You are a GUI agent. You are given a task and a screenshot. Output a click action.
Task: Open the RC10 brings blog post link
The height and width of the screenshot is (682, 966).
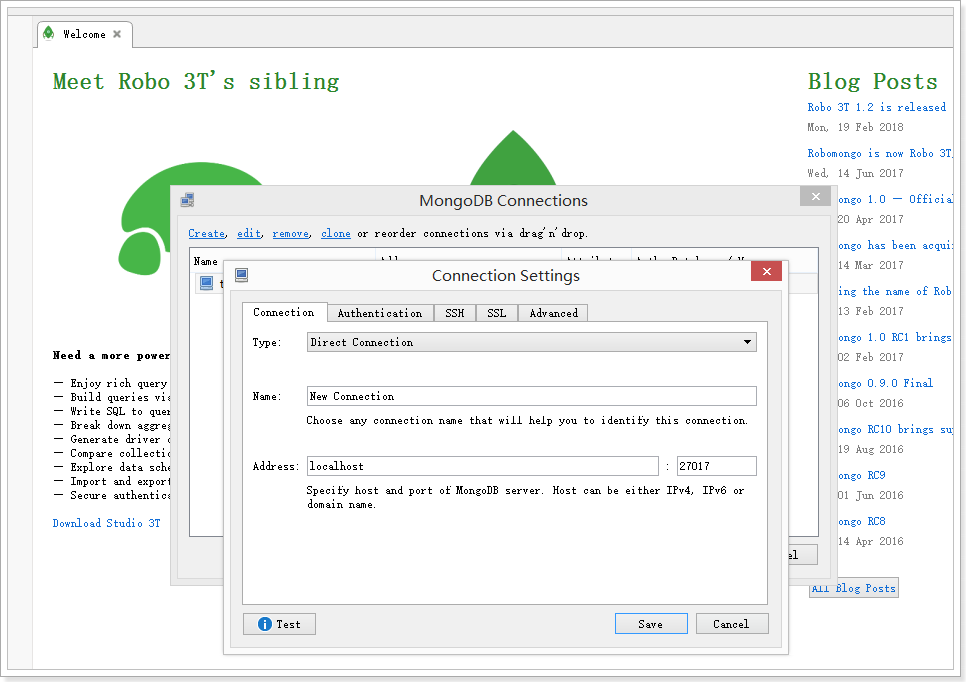pos(895,429)
